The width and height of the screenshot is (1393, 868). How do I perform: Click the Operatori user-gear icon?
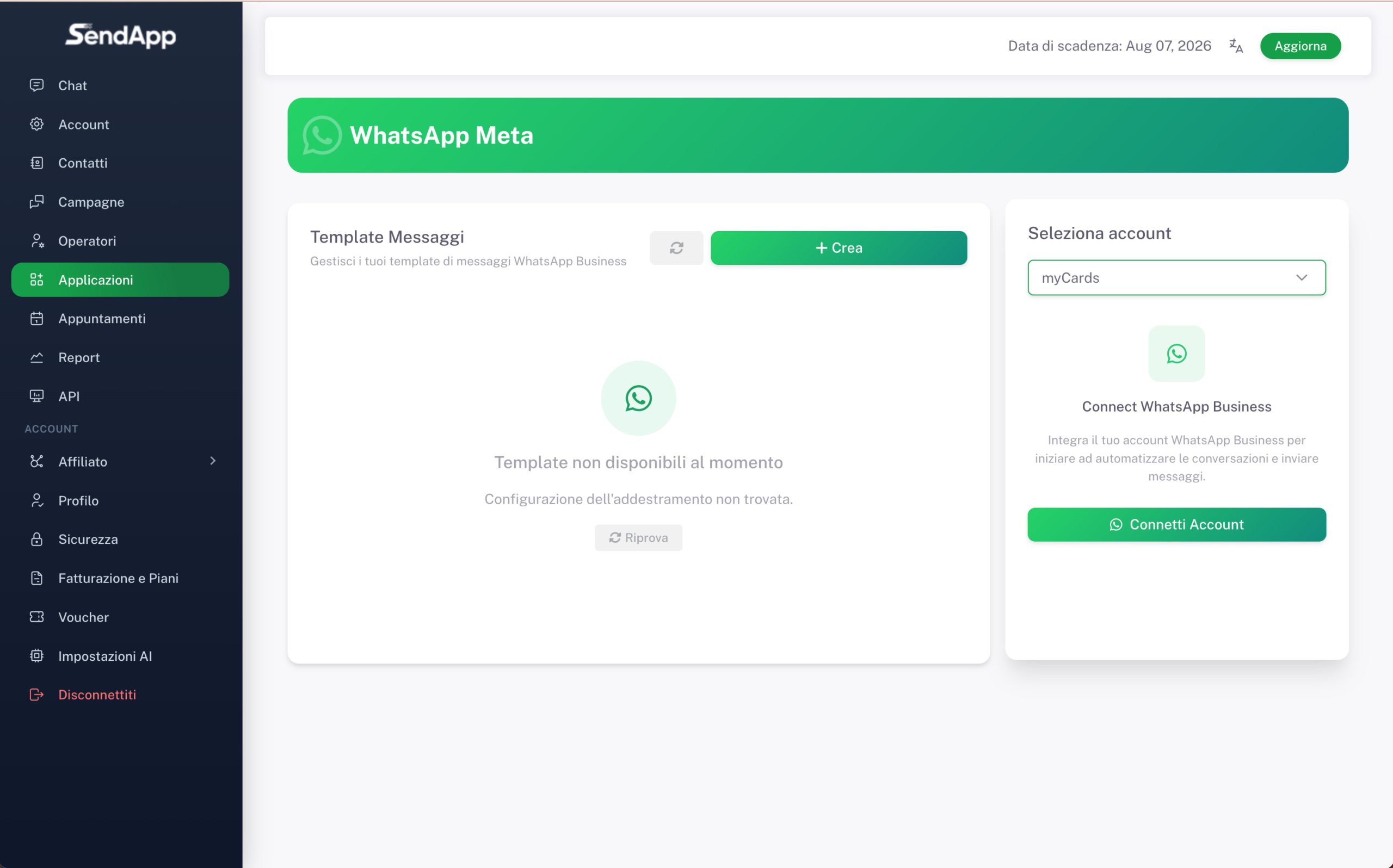(x=37, y=241)
